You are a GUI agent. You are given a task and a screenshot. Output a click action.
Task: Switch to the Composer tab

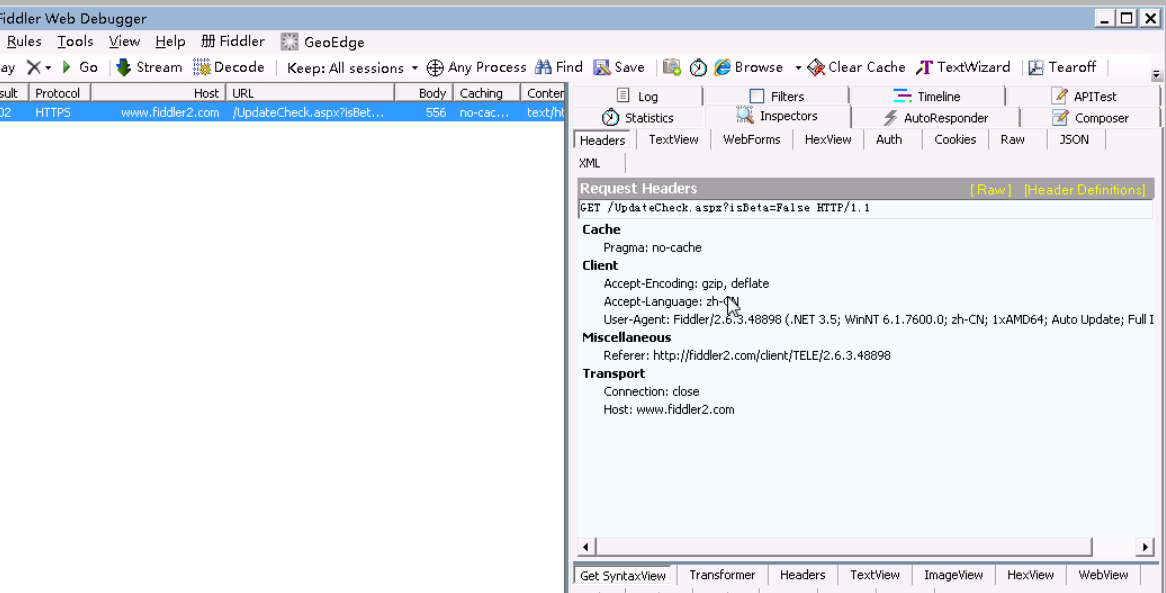point(1090,118)
